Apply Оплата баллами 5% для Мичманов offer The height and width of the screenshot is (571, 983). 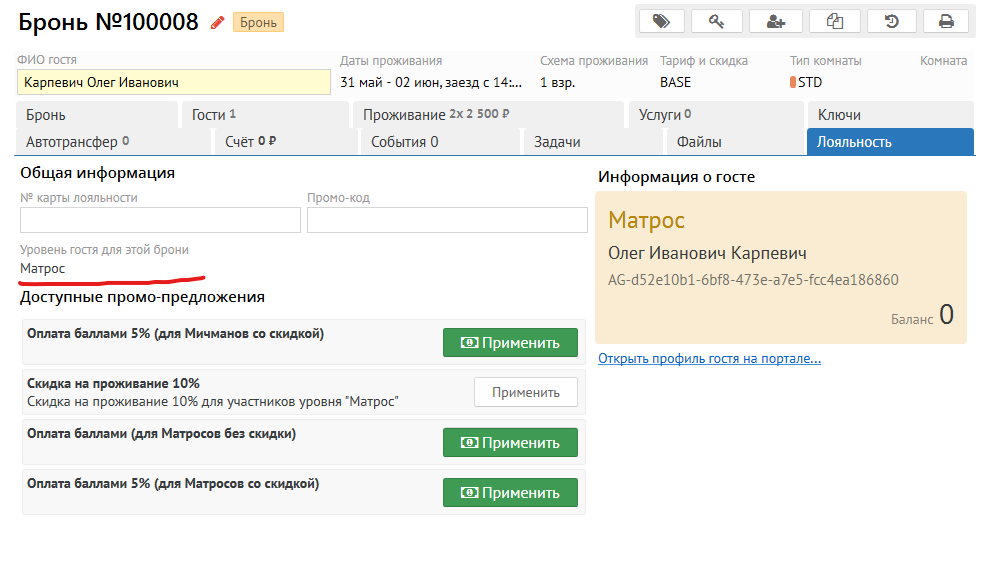[510, 342]
